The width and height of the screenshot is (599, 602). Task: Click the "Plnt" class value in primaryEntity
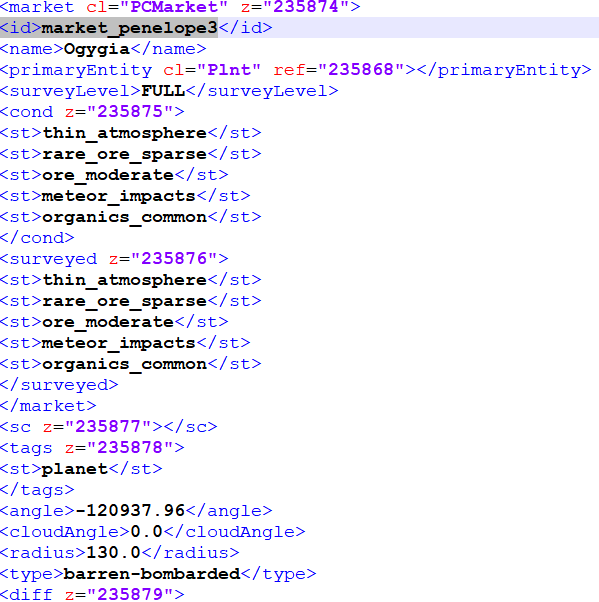pyautogui.click(x=229, y=70)
